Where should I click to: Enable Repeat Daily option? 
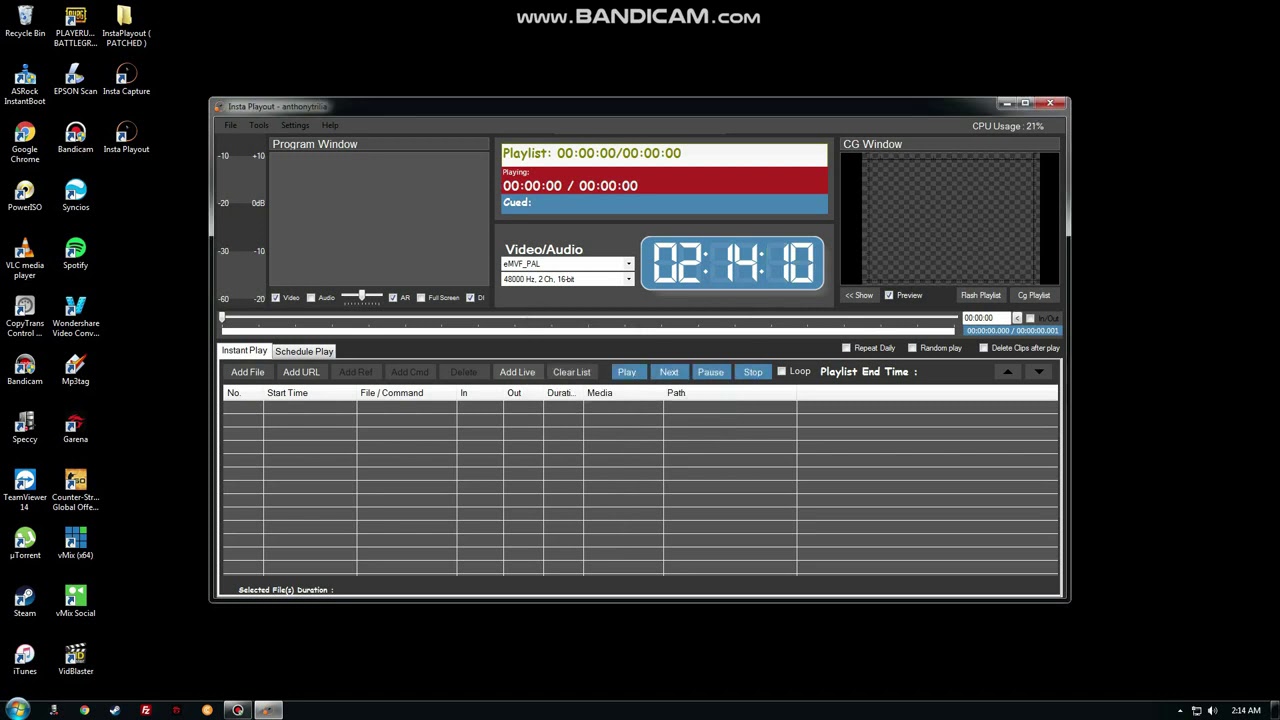pos(847,348)
